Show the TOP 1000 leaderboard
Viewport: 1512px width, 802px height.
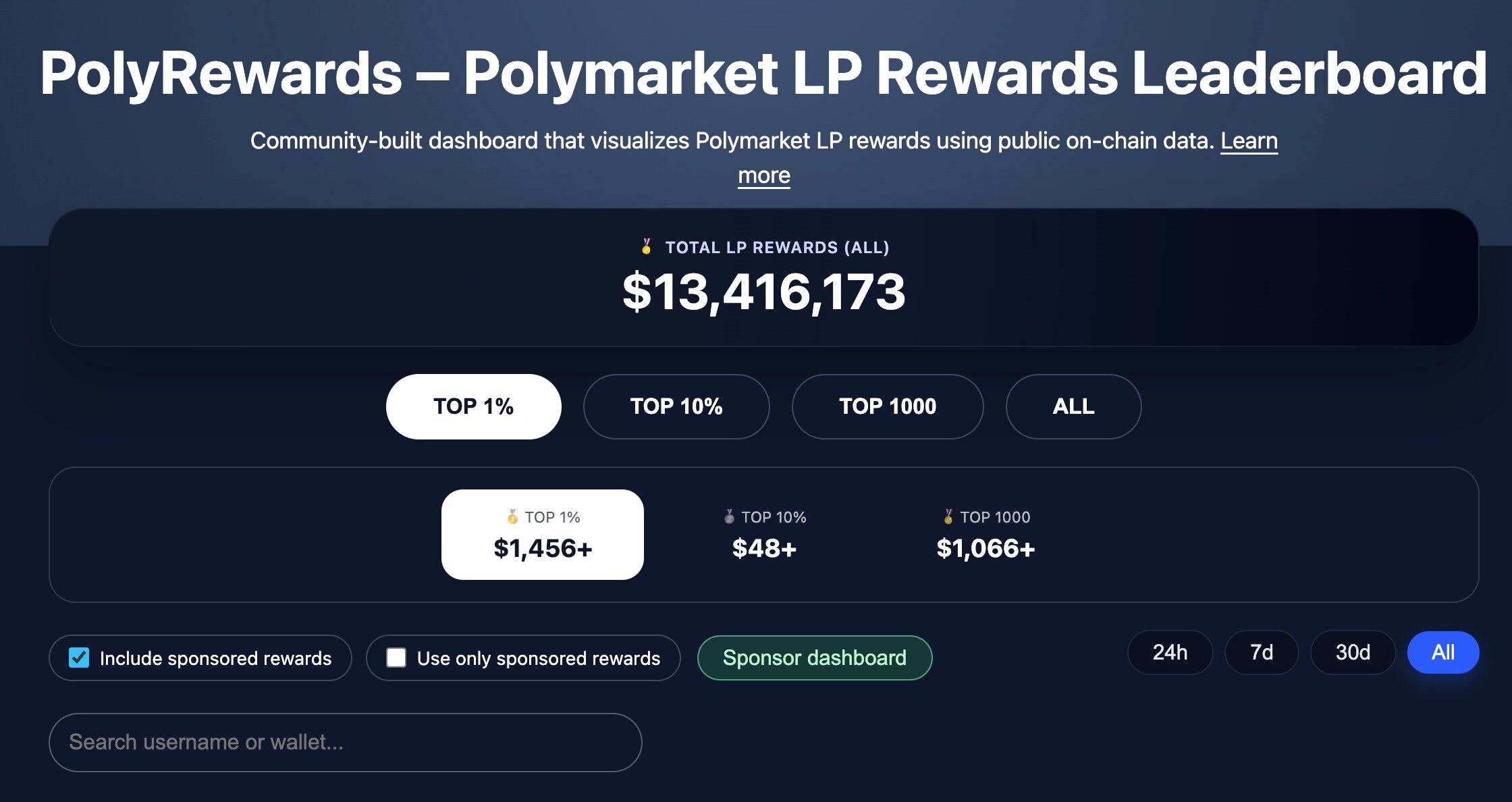click(x=887, y=406)
